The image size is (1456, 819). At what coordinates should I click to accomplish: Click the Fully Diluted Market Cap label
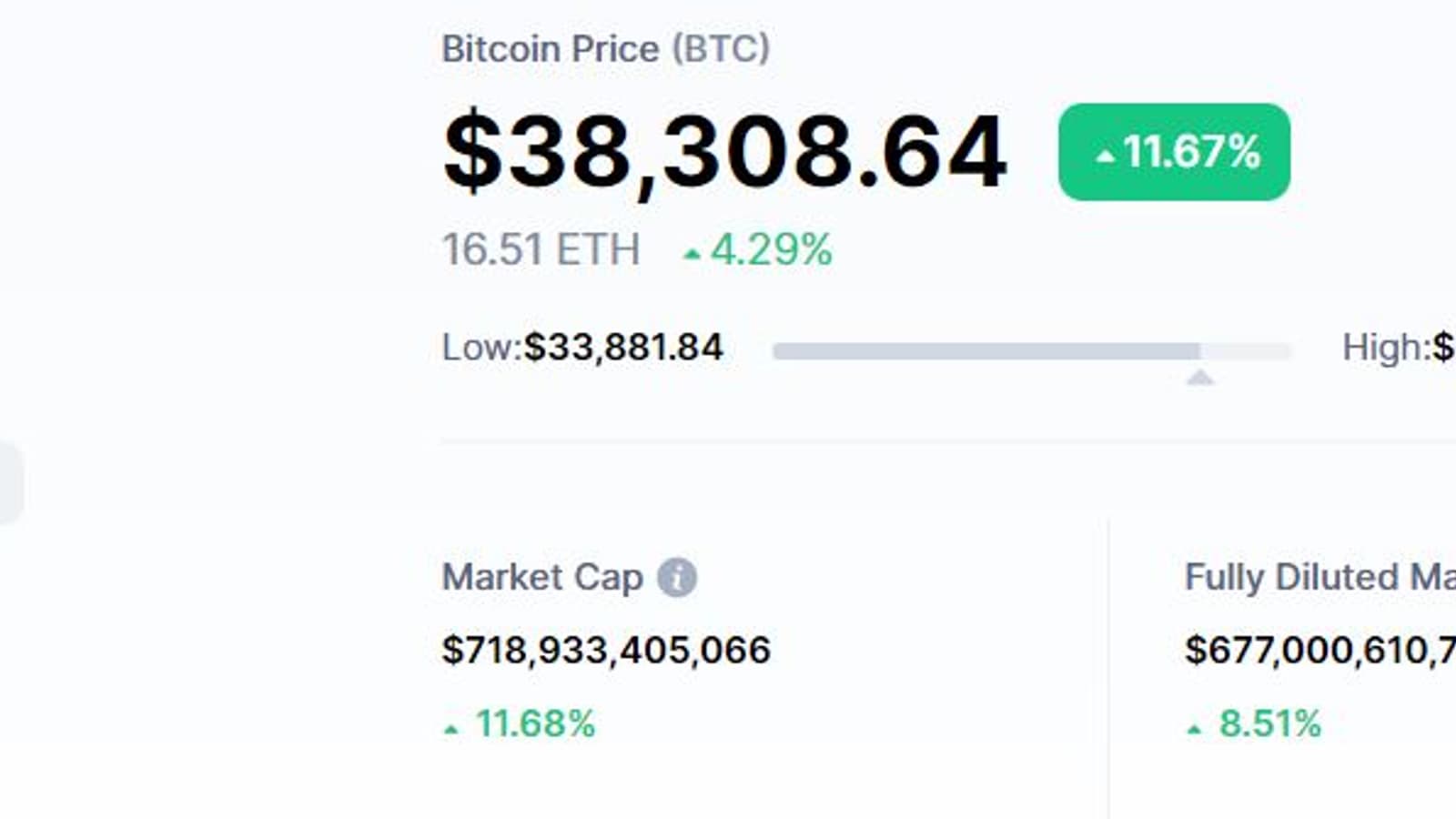click(x=1319, y=577)
